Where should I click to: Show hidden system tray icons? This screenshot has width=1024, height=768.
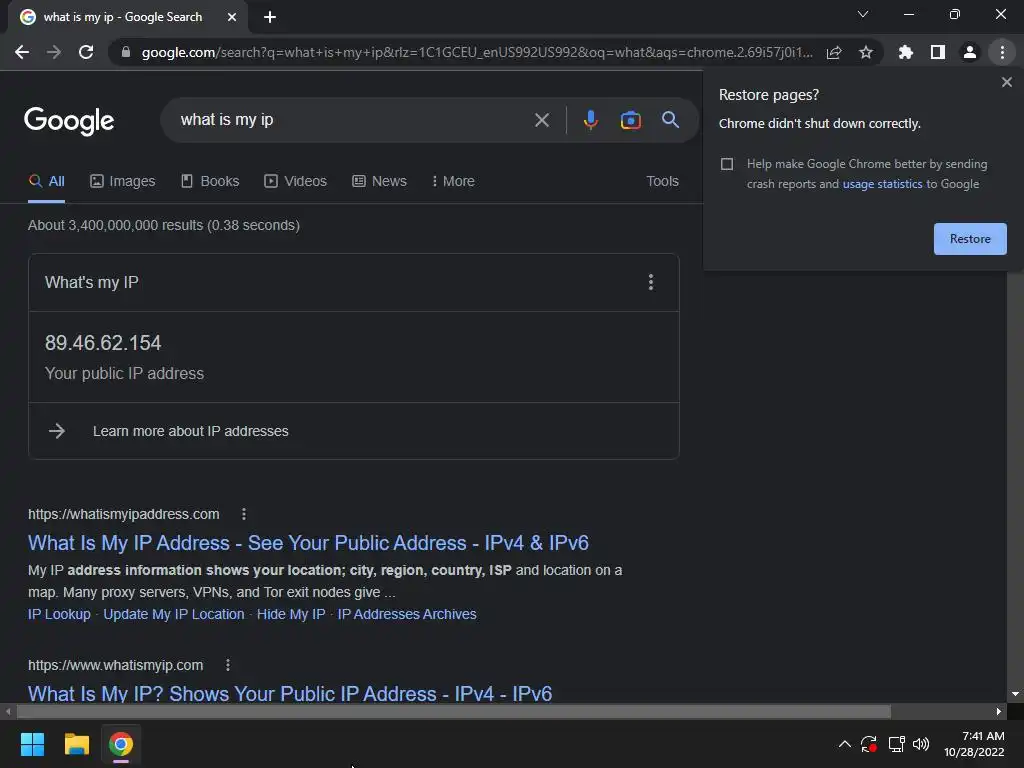click(844, 744)
